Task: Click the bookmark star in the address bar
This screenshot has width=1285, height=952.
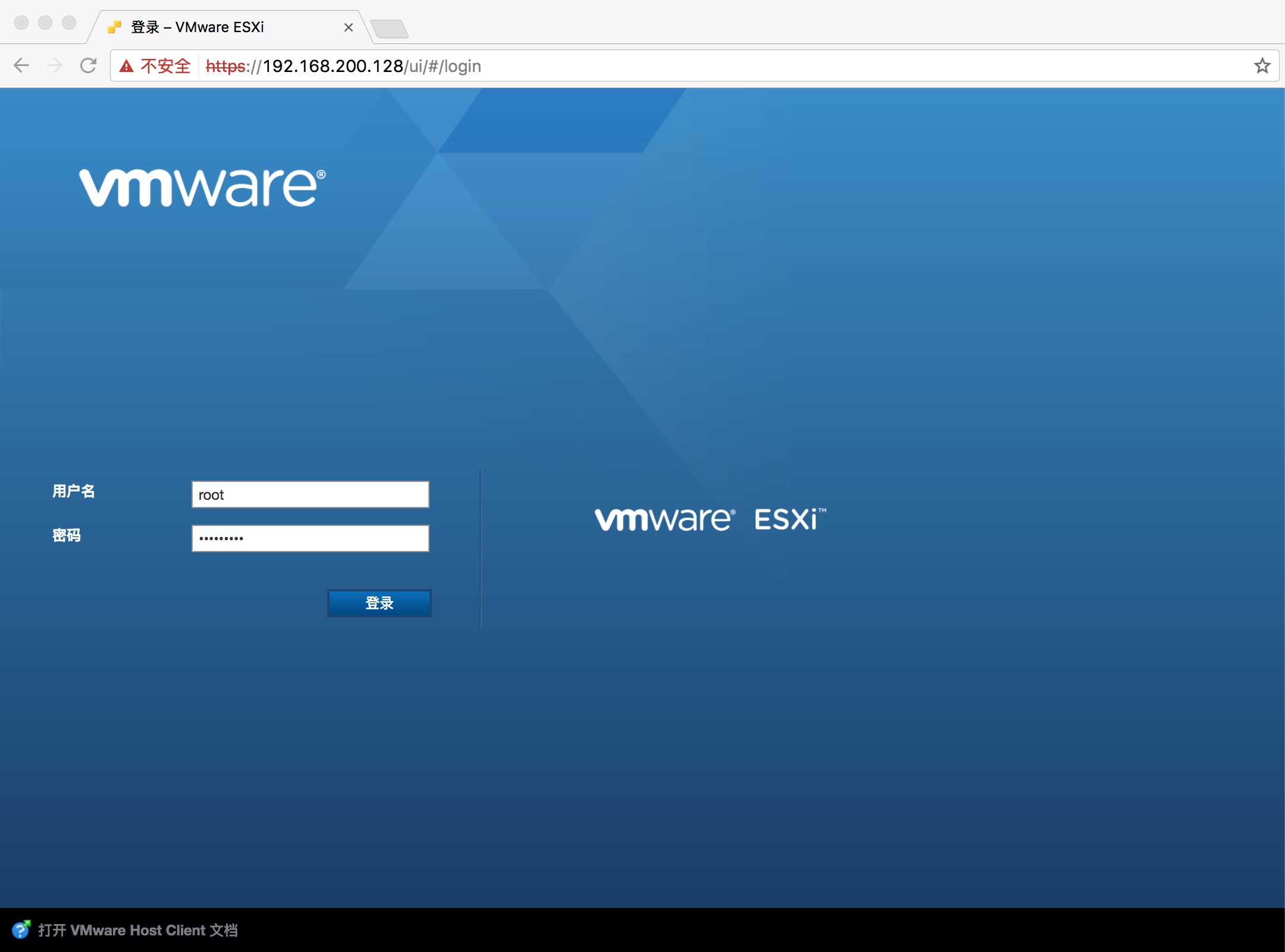Action: [x=1261, y=65]
